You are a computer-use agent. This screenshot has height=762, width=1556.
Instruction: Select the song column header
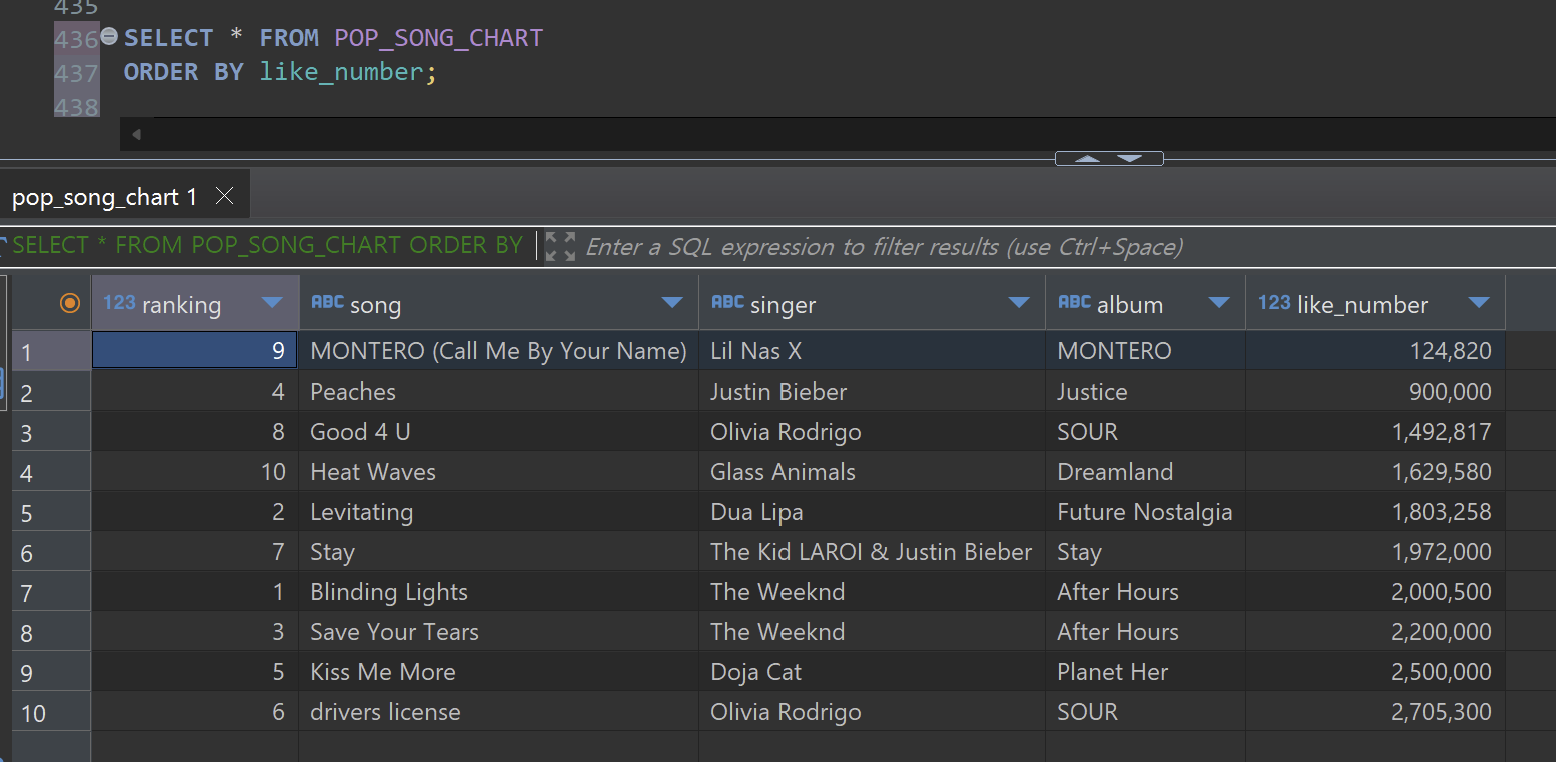(498, 303)
